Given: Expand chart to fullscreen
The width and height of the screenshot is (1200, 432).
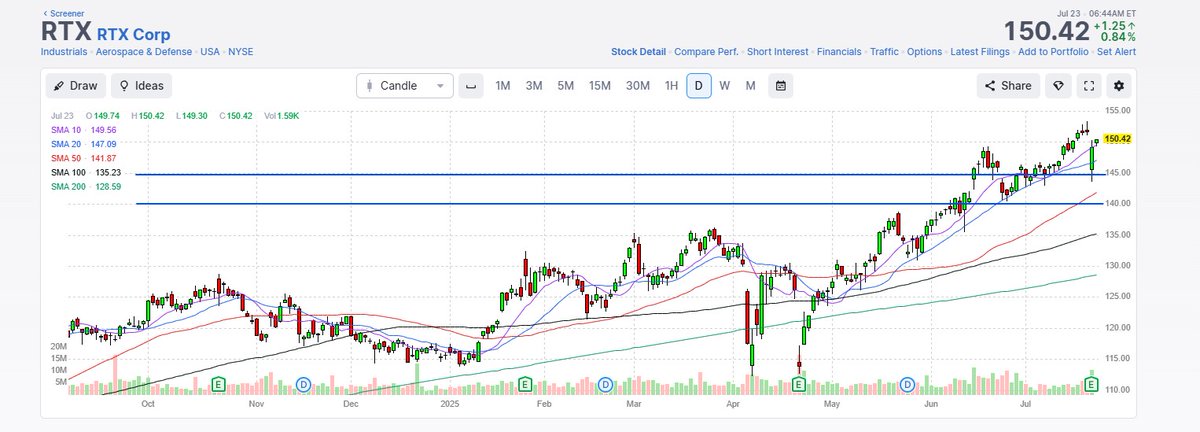Looking at the screenshot, I should [x=1089, y=86].
